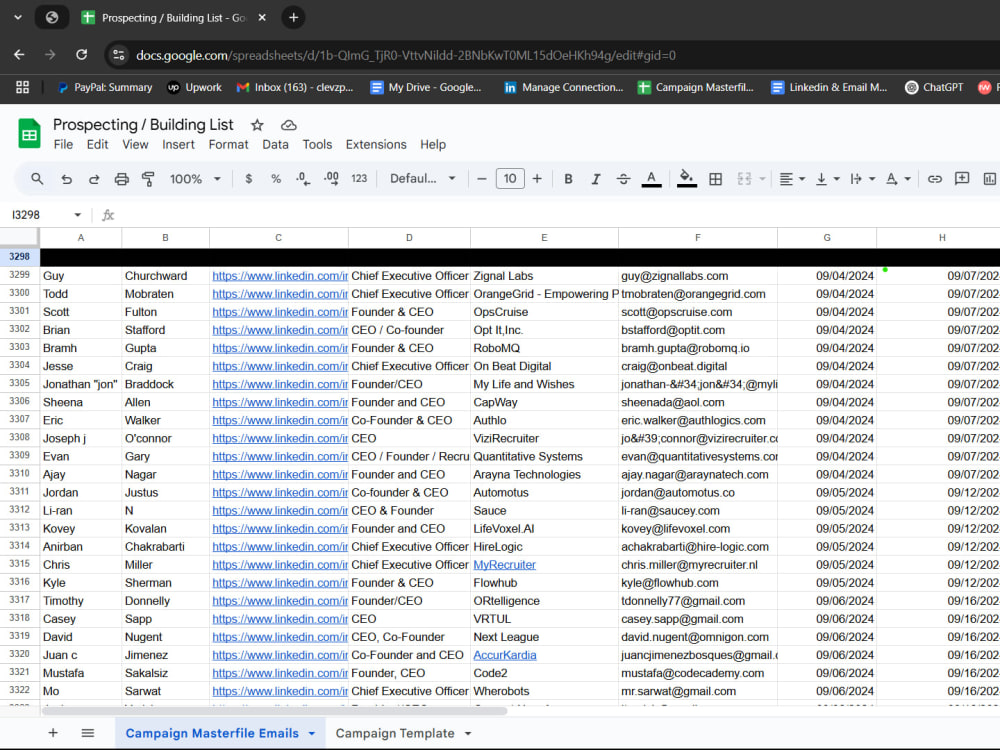
Task: Increase decimal places
Action: point(331,179)
